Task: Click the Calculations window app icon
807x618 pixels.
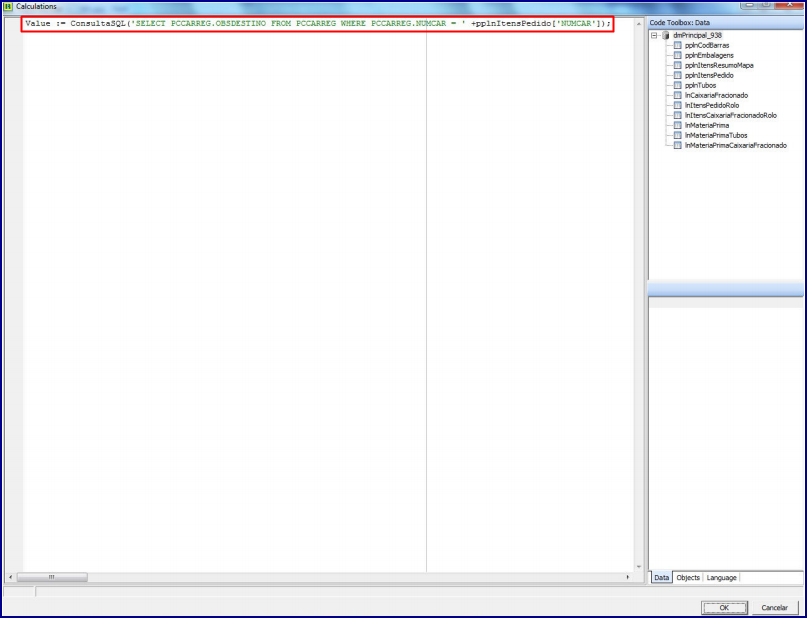Action: (8, 6)
